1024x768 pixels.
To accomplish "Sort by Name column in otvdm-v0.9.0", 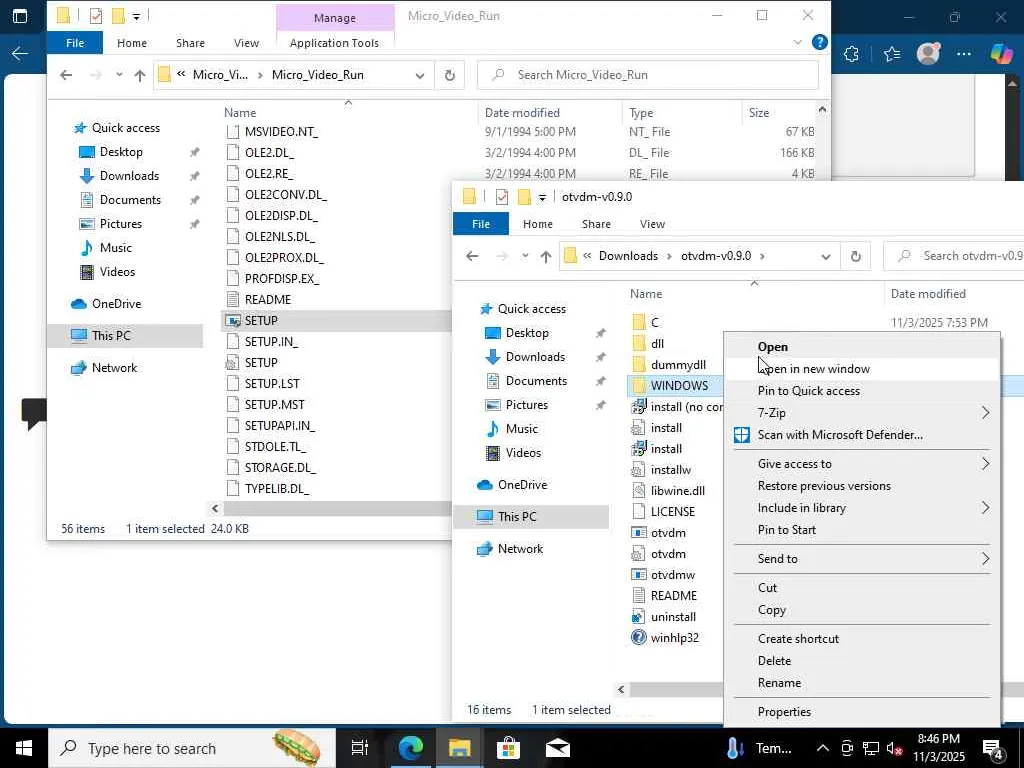I will [646, 294].
